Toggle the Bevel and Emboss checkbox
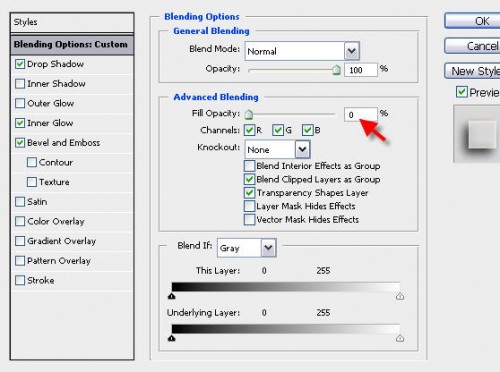500x372 pixels. (20, 143)
